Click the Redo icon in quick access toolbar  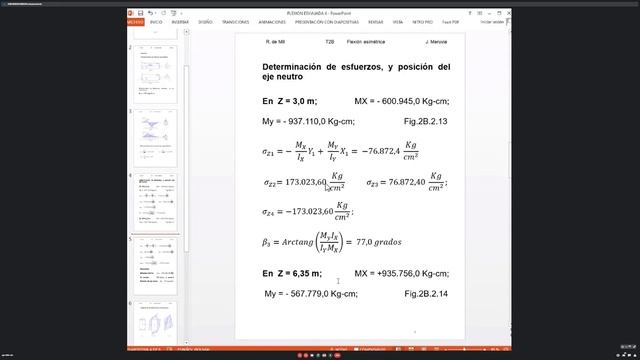click(163, 13)
